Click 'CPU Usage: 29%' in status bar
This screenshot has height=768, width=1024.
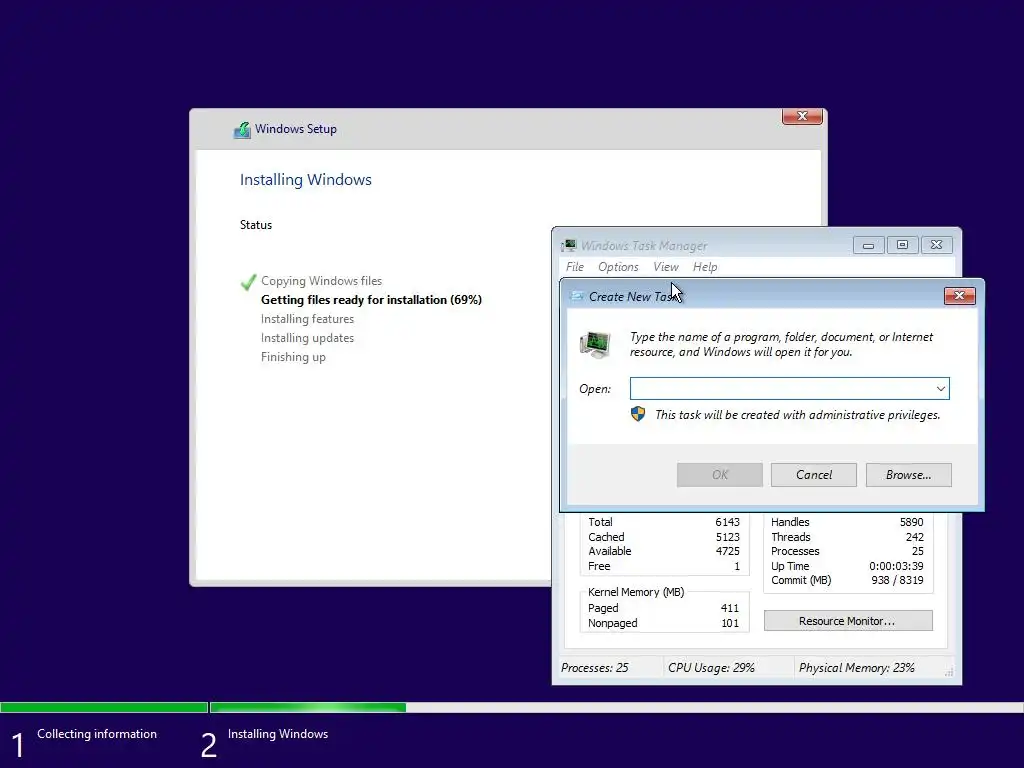711,668
